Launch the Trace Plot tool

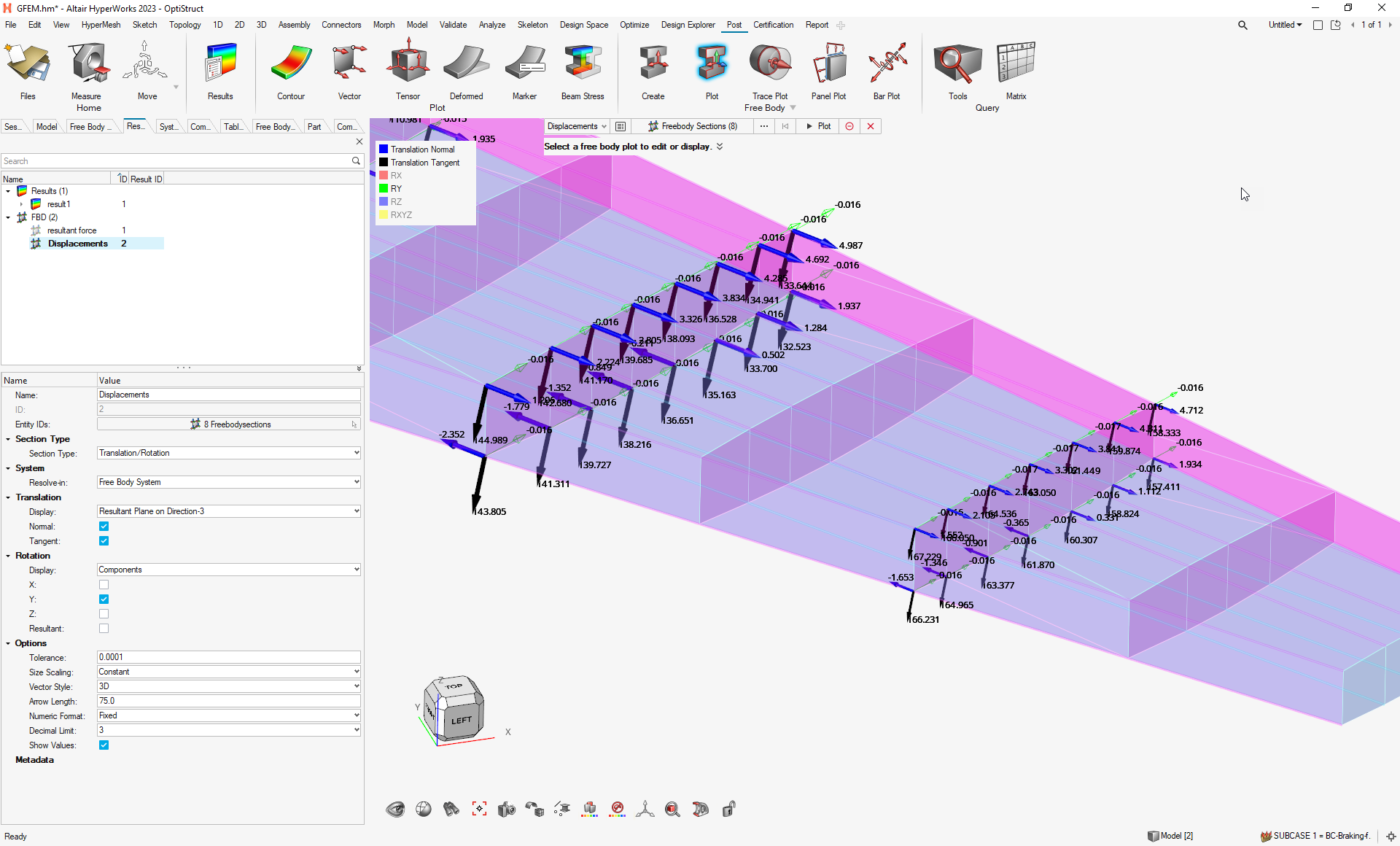770,71
